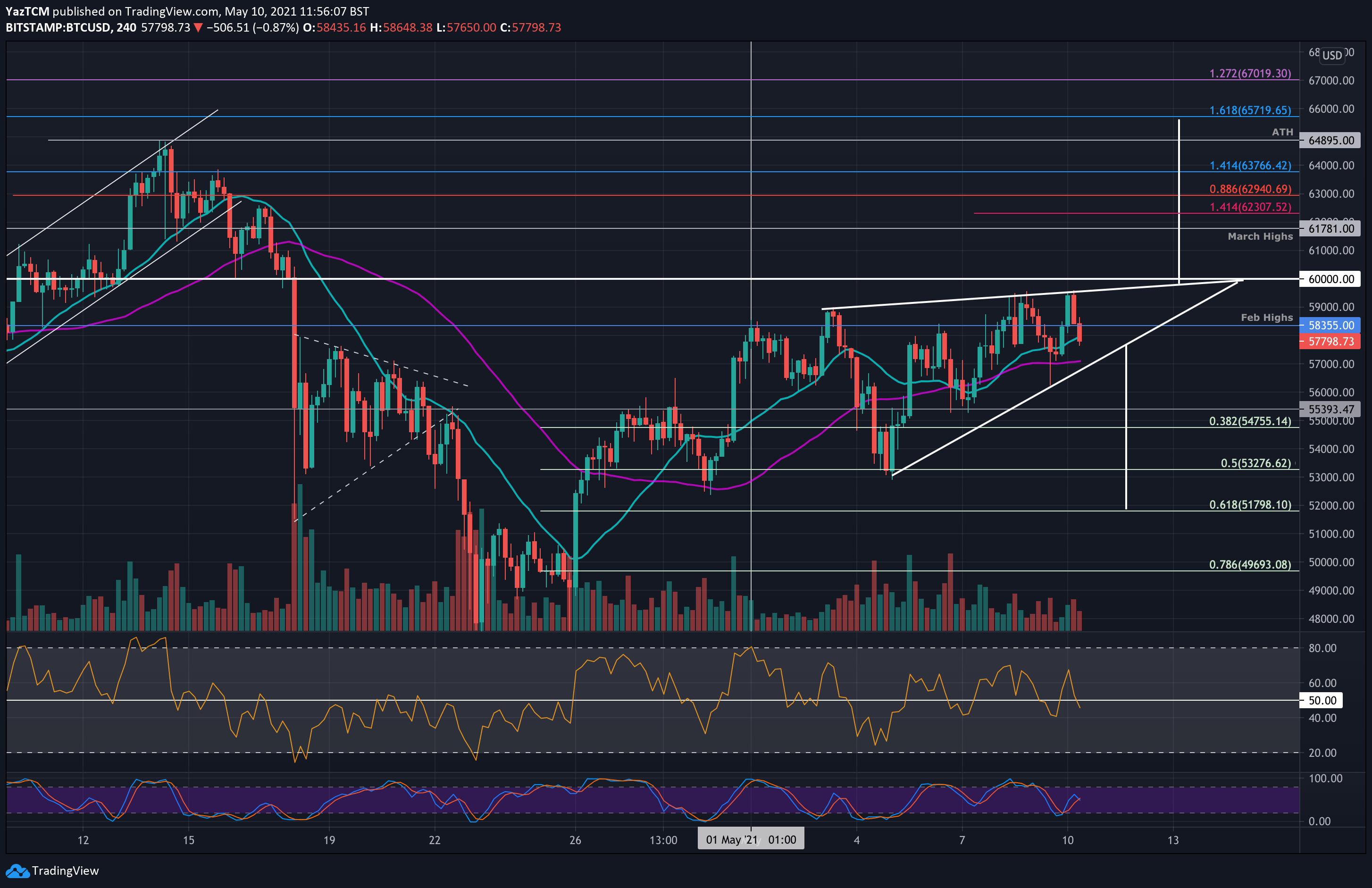This screenshot has width=1372, height=888.
Task: Click date 7 on time axis
Action: tap(962, 840)
